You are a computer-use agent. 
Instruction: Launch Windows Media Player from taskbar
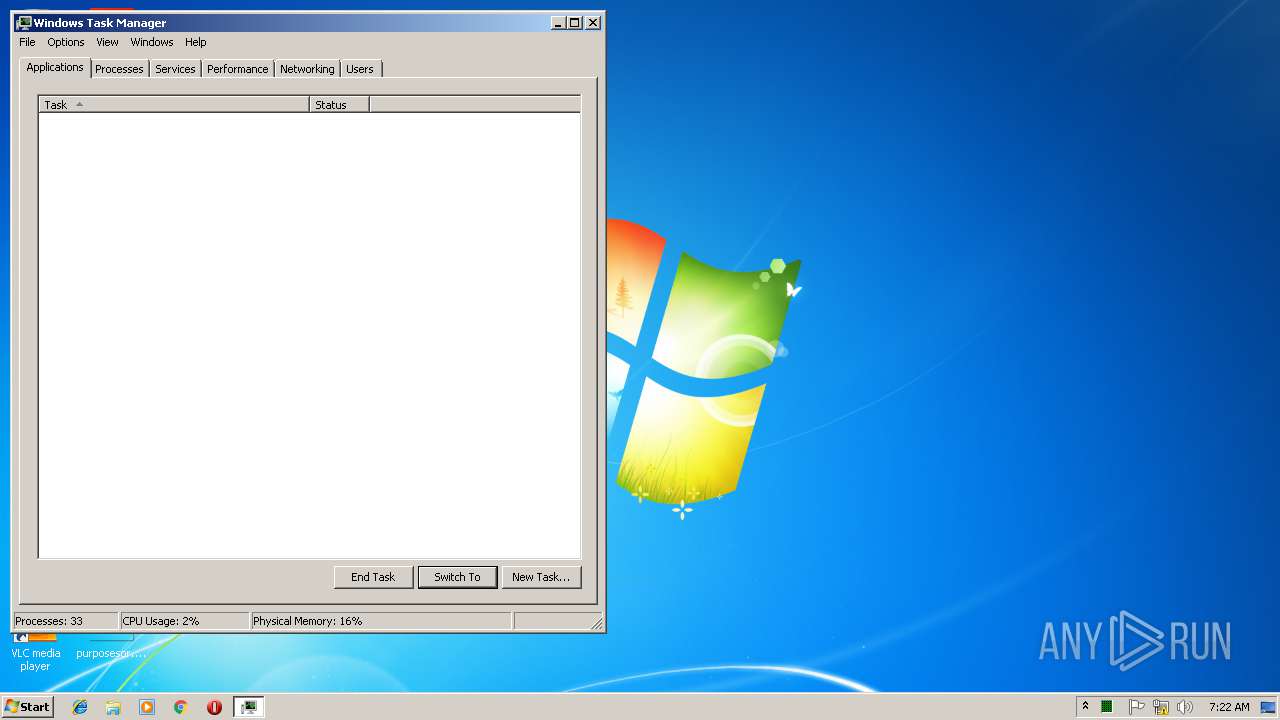click(x=147, y=707)
